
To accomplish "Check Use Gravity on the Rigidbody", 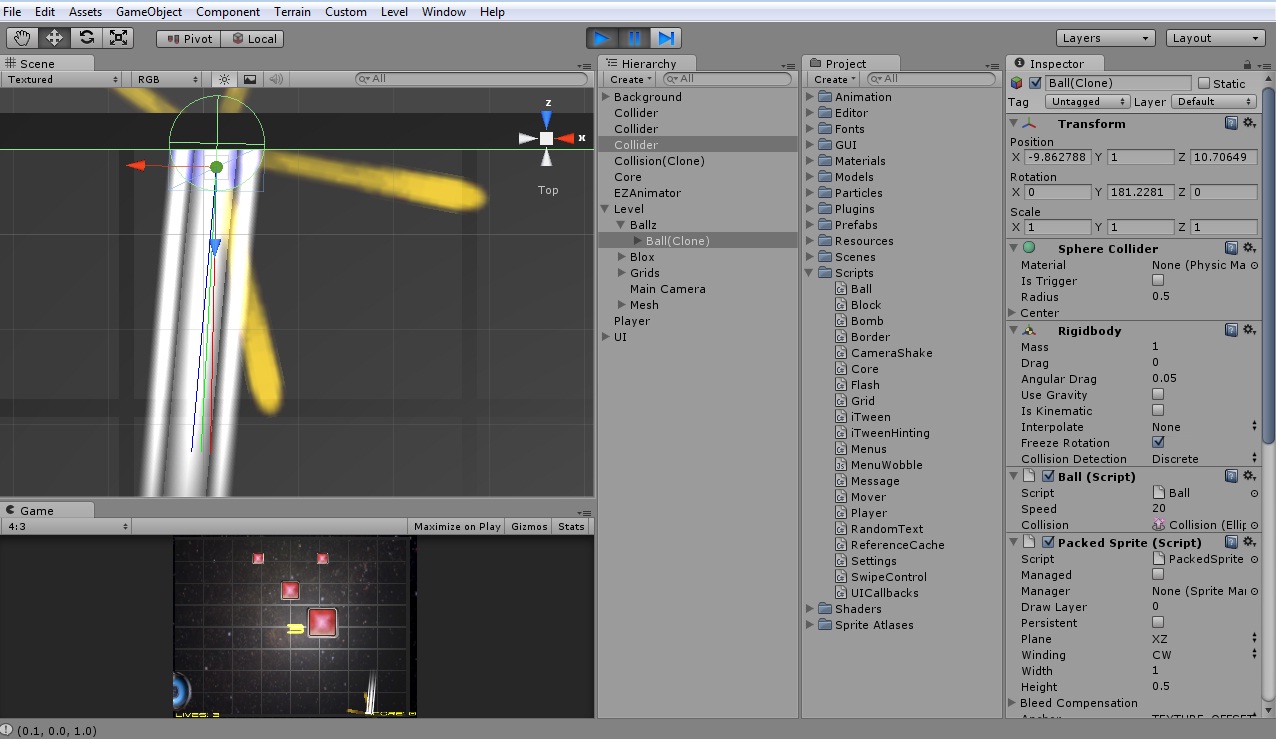I will click(1157, 395).
